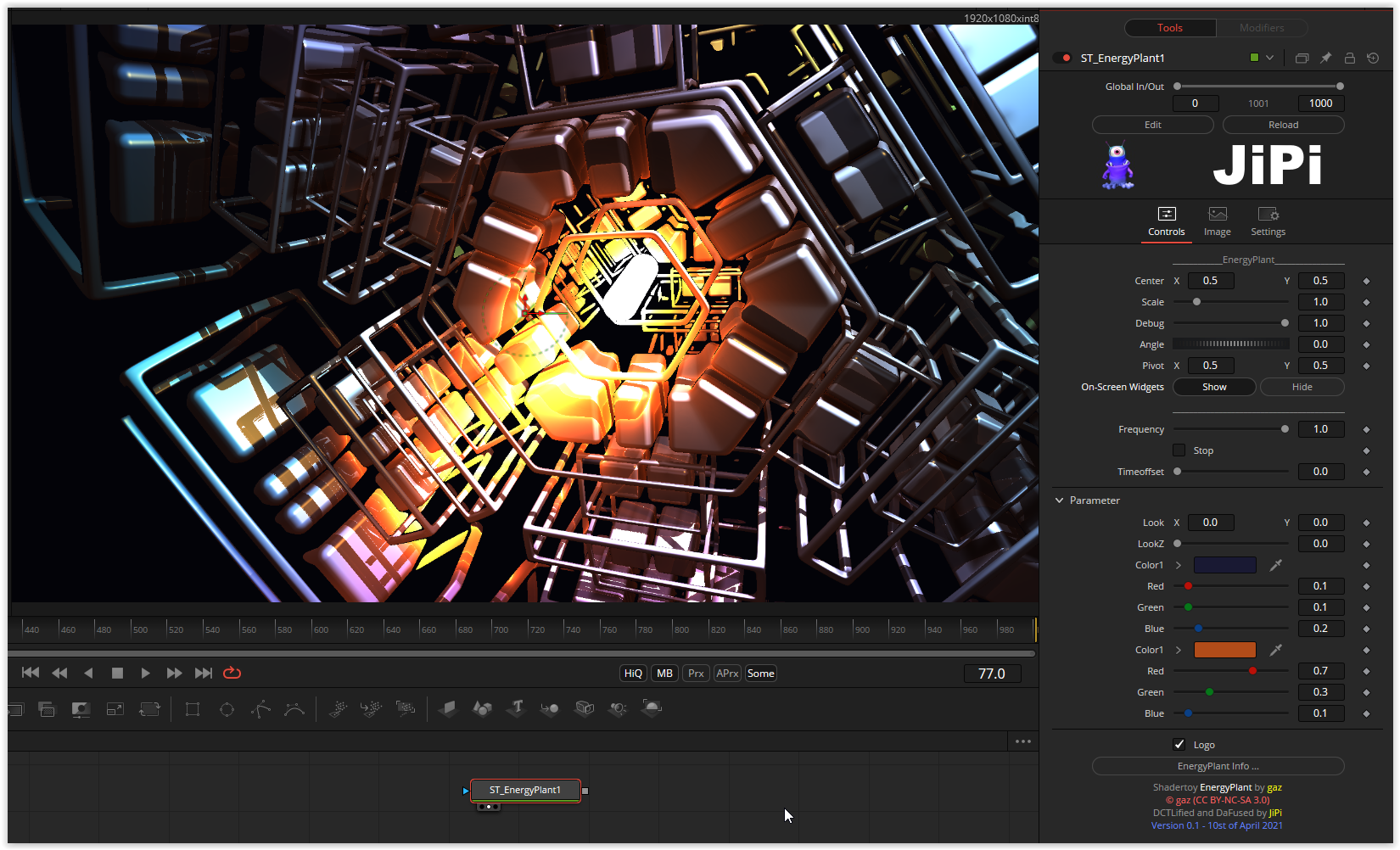Open the Controls tab

pyautogui.click(x=1167, y=222)
